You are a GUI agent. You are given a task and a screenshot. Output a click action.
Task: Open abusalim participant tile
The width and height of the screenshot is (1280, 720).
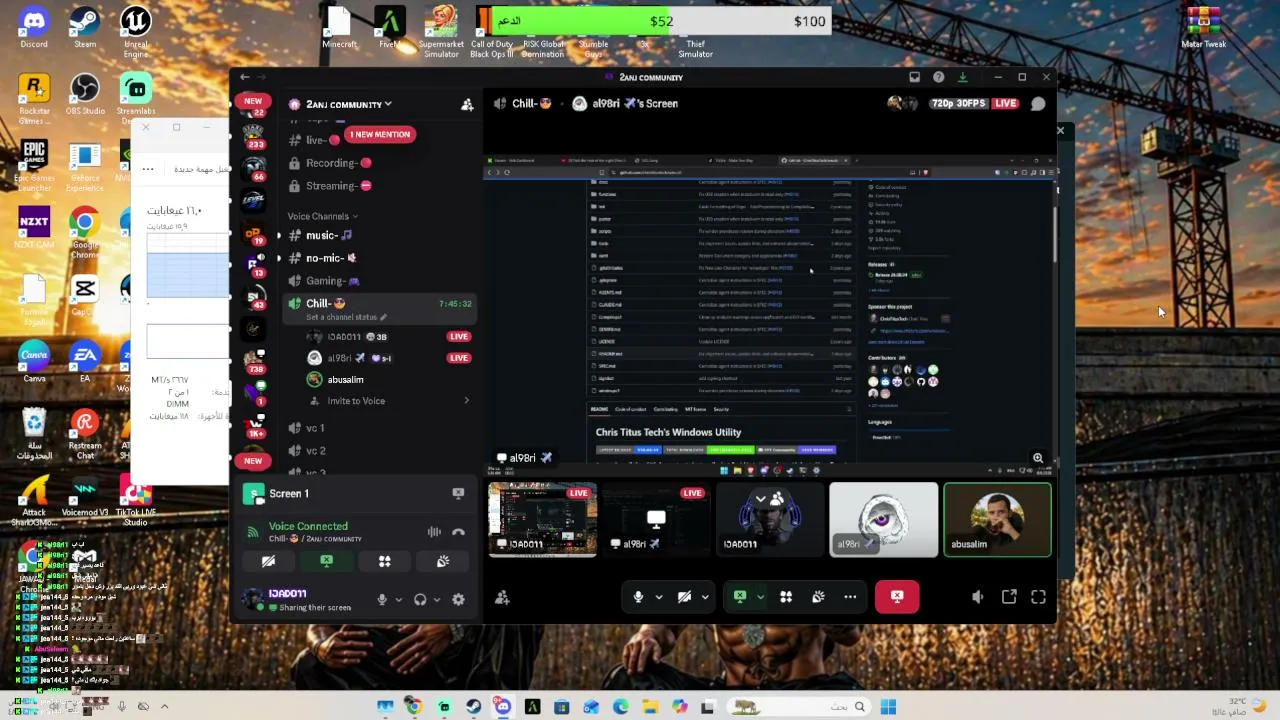point(998,519)
